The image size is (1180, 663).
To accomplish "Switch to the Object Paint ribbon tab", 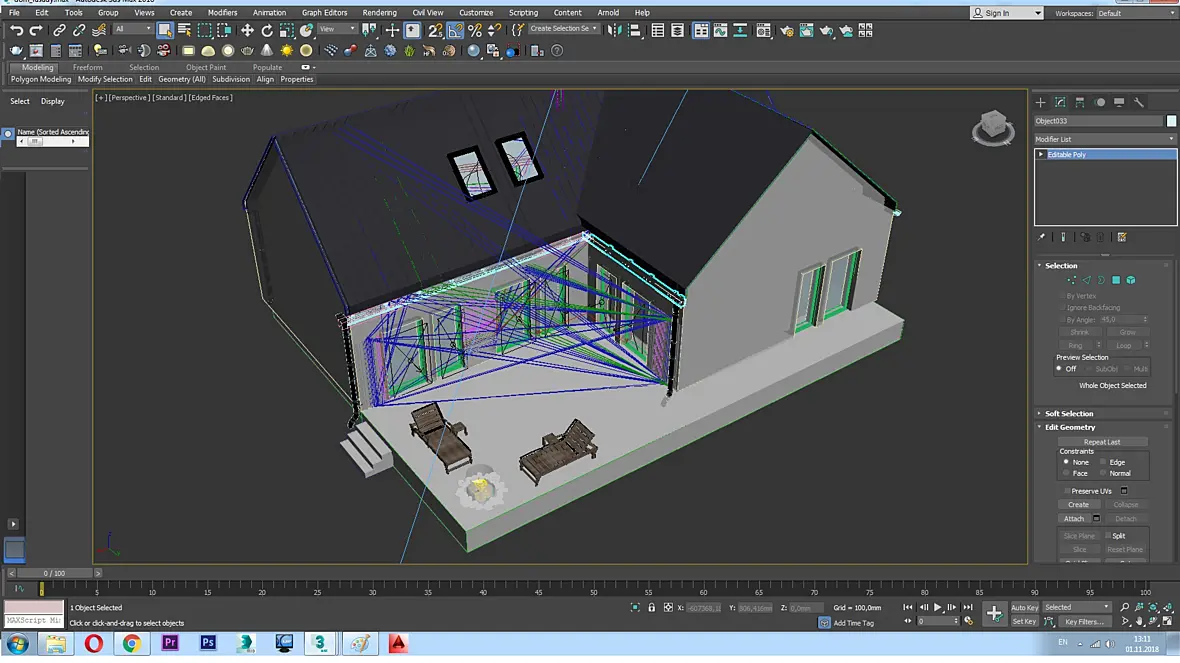I will coord(205,67).
